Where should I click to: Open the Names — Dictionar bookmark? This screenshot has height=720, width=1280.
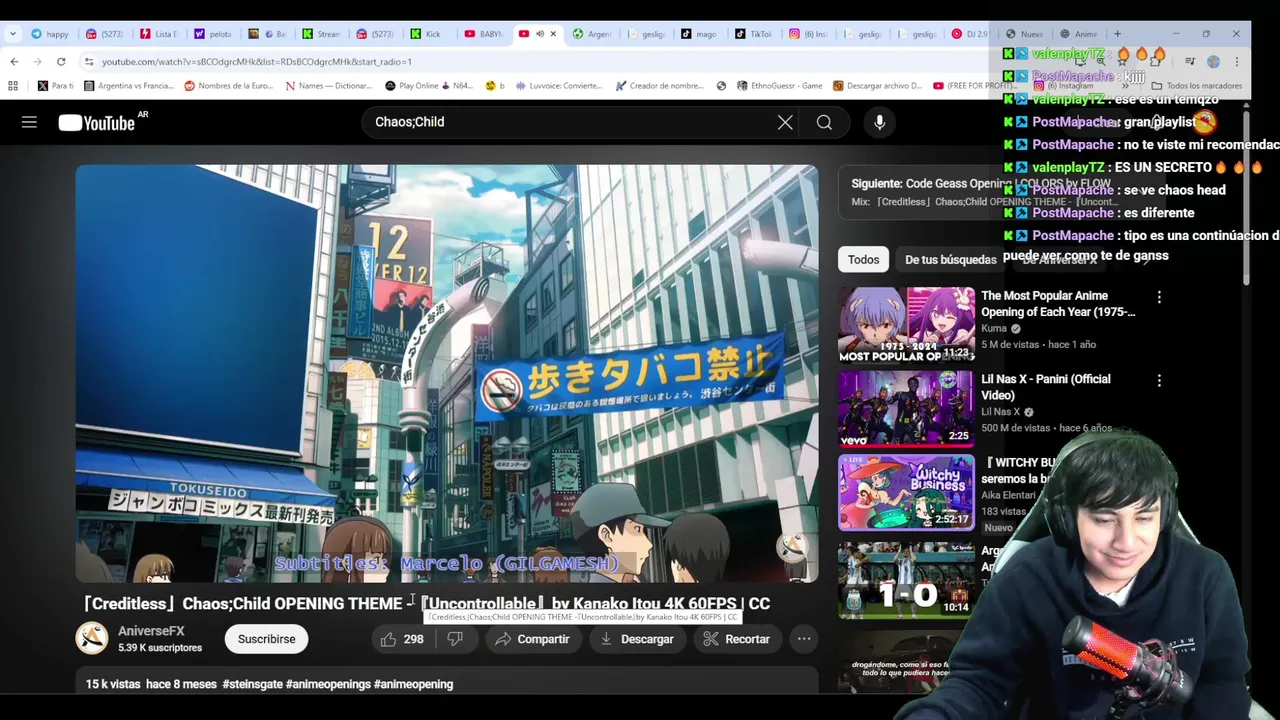[x=329, y=86]
